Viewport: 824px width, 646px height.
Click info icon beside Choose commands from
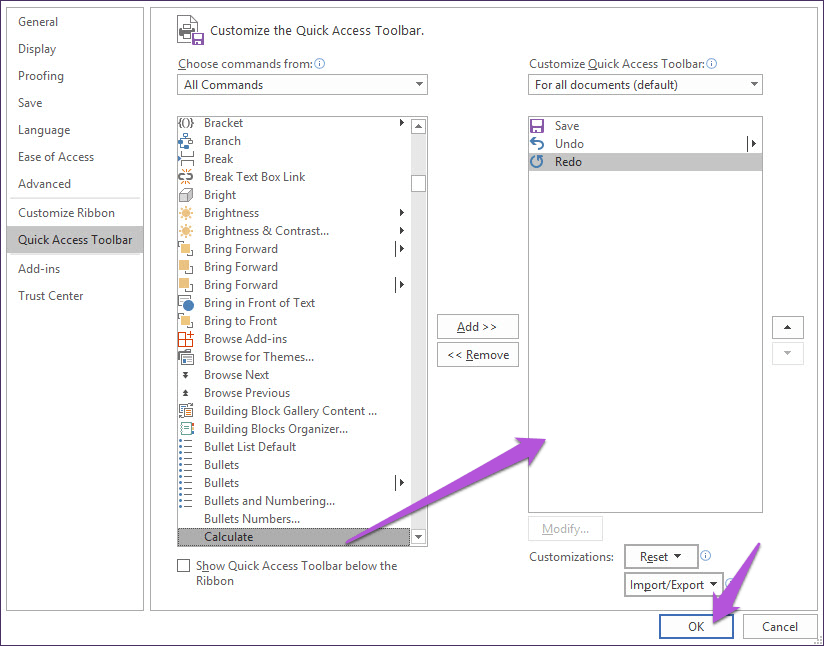[320, 64]
